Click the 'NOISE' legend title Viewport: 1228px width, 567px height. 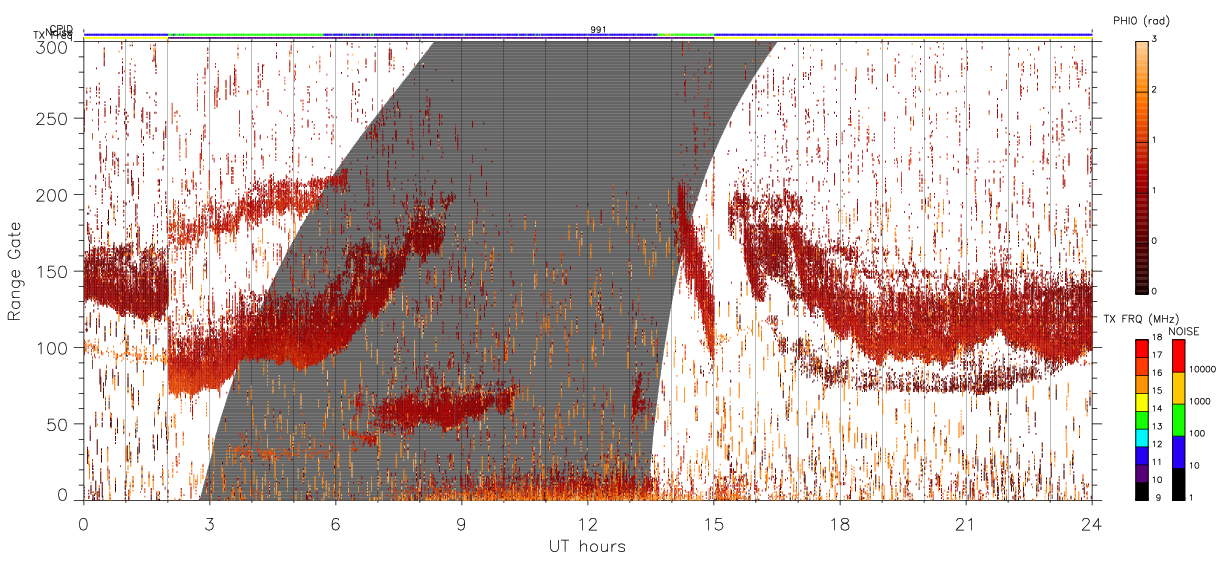[x=1185, y=330]
